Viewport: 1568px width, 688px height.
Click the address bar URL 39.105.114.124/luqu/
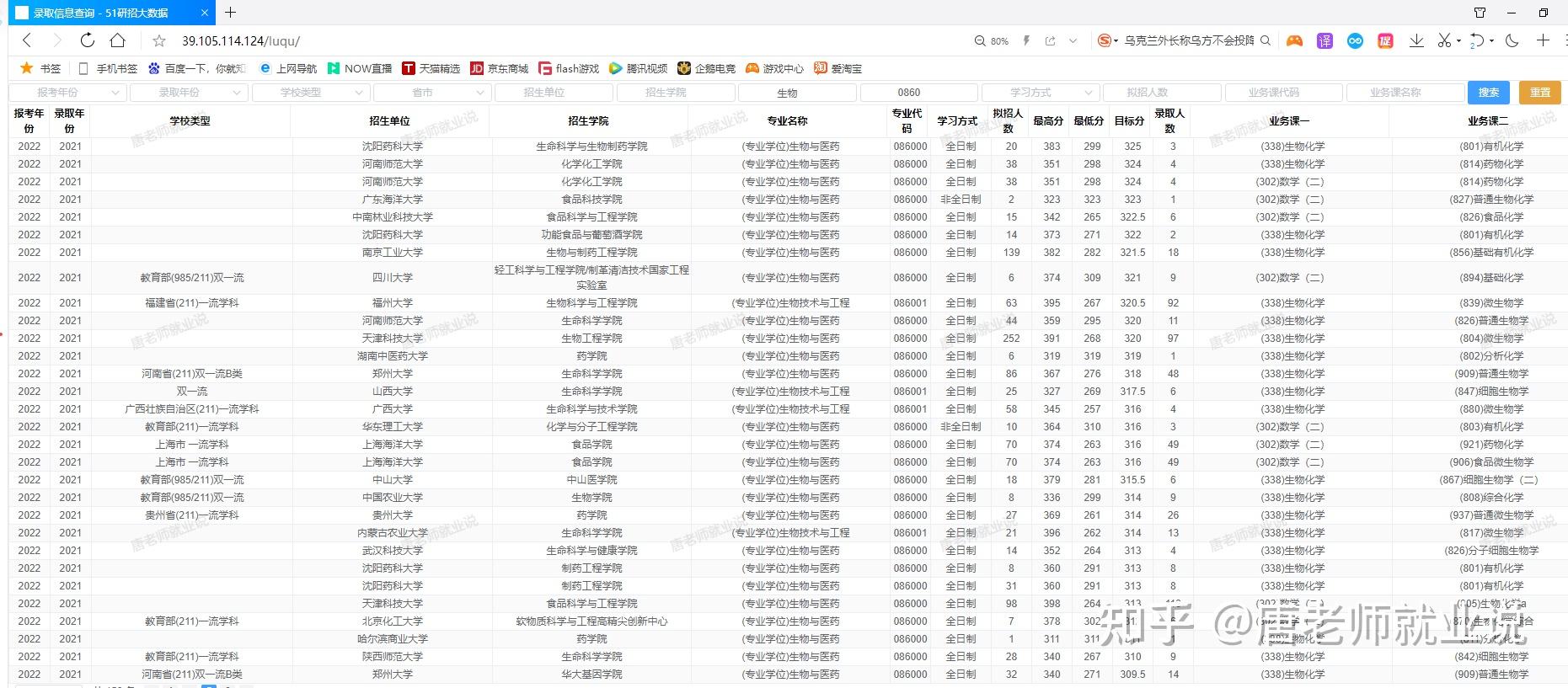(x=241, y=40)
